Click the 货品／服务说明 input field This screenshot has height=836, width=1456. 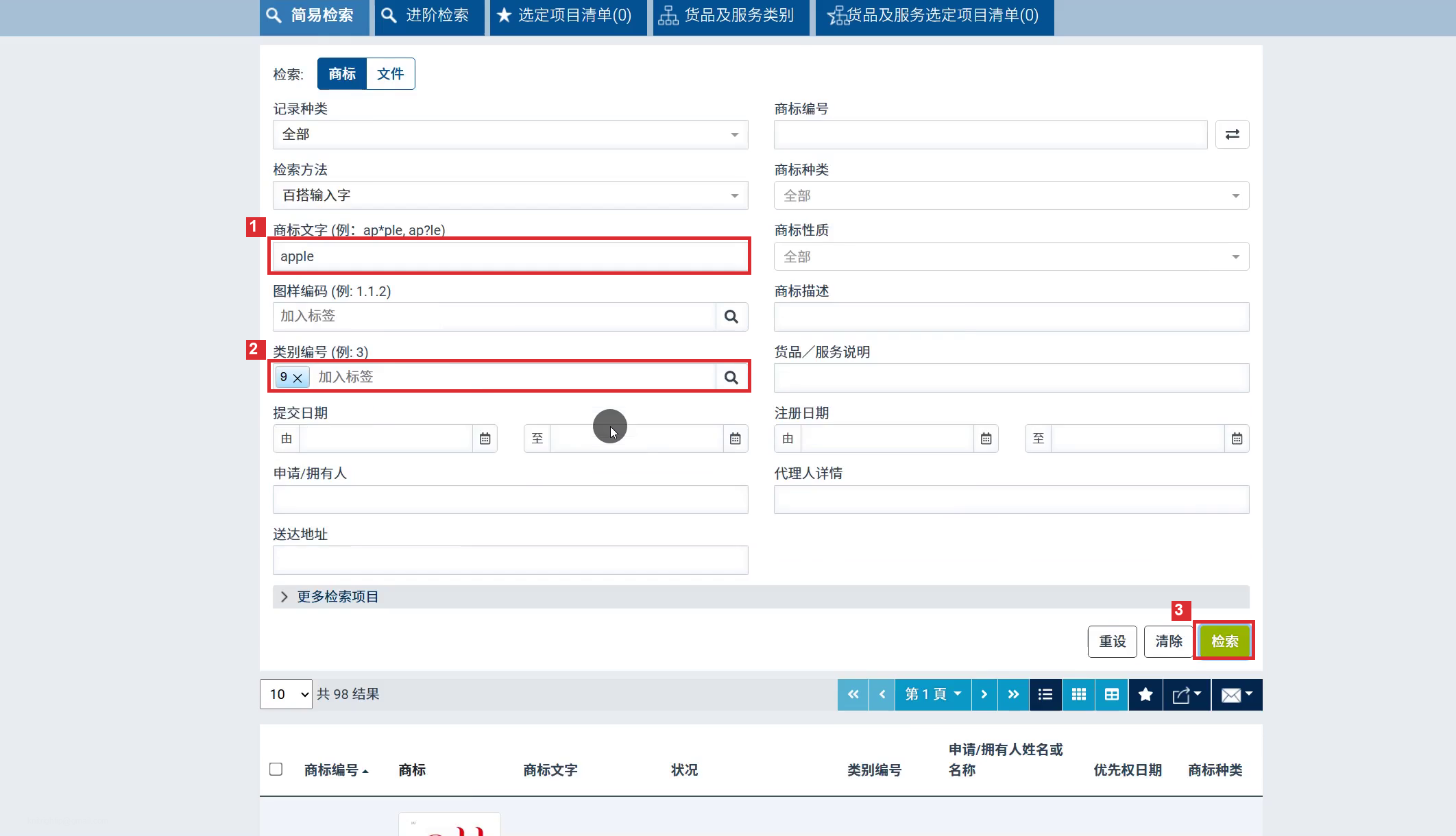[1011, 378]
